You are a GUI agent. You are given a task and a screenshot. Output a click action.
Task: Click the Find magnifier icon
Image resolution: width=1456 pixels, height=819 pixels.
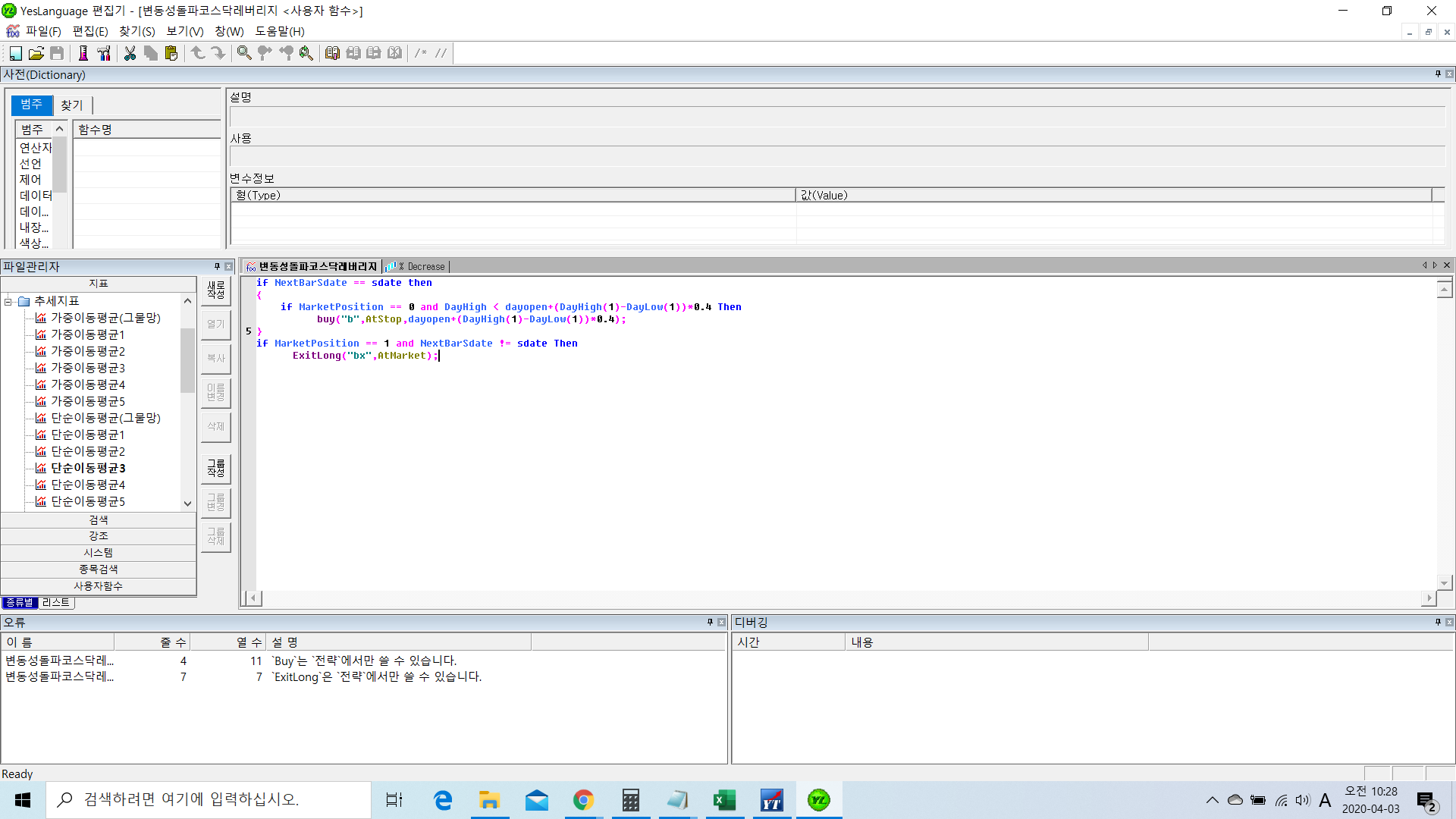click(244, 53)
